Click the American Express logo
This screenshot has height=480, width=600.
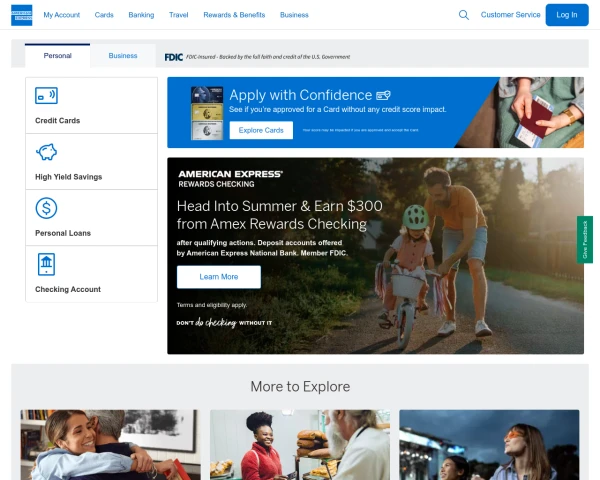coord(21,15)
